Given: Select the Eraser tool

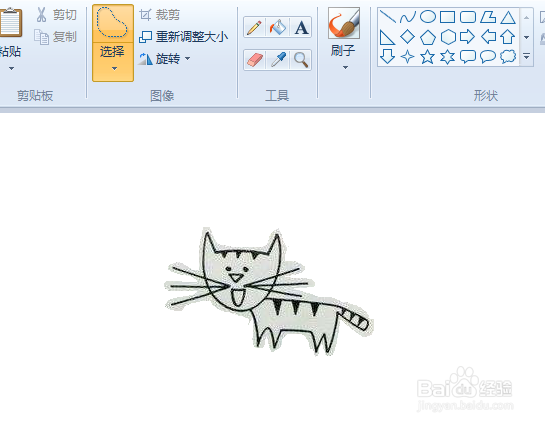Looking at the screenshot, I should point(254,60).
